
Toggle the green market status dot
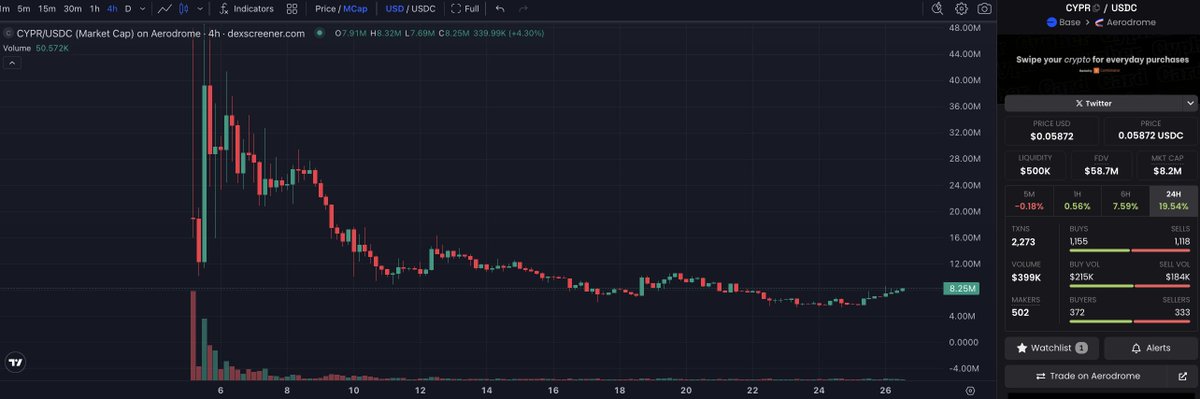(x=319, y=33)
